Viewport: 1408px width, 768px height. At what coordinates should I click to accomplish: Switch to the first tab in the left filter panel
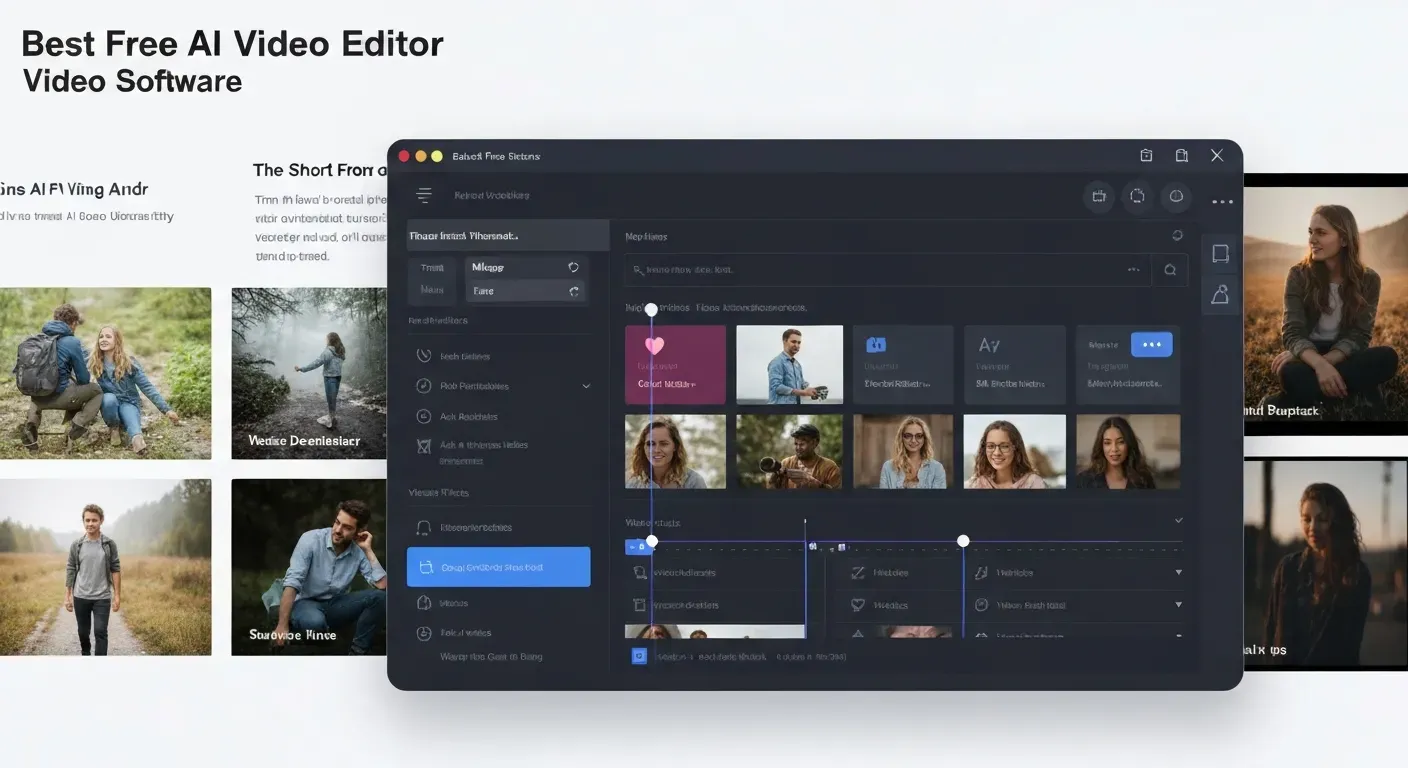pyautogui.click(x=431, y=267)
